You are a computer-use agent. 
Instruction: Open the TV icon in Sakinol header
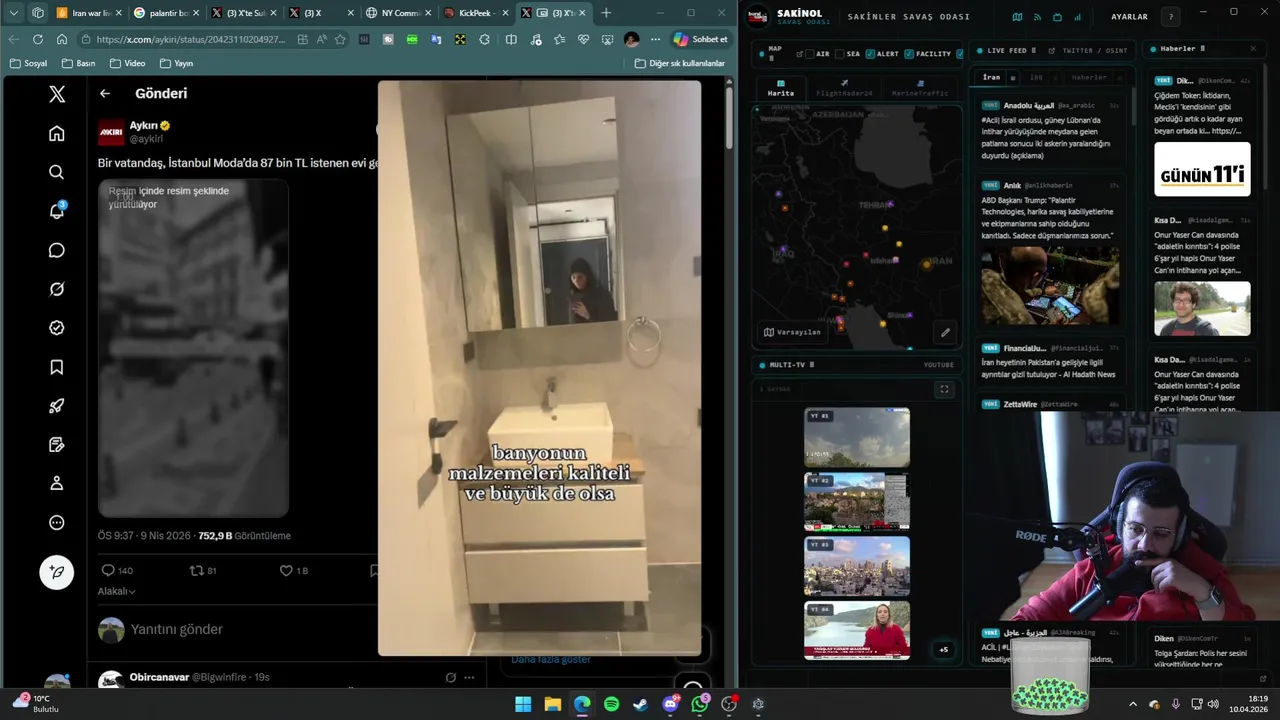1057,17
